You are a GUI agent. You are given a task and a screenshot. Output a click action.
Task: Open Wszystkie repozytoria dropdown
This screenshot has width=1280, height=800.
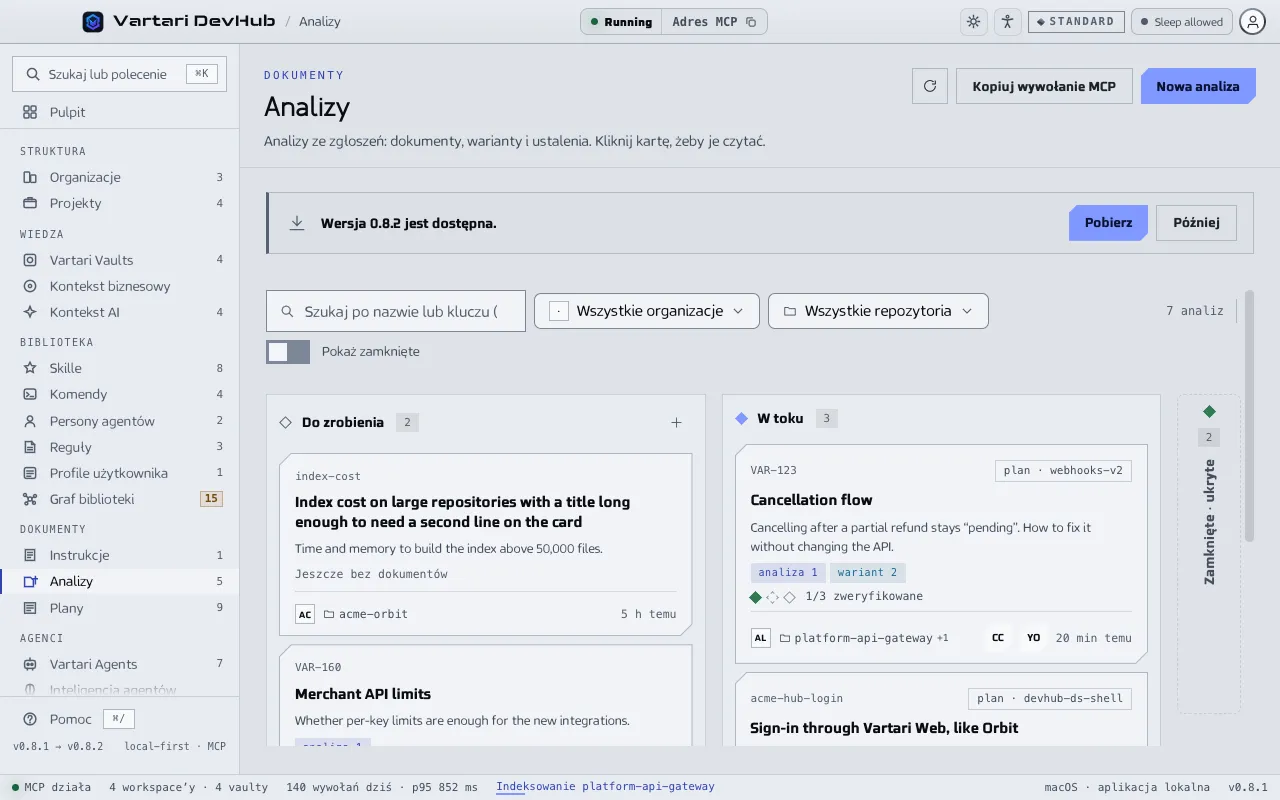878,311
